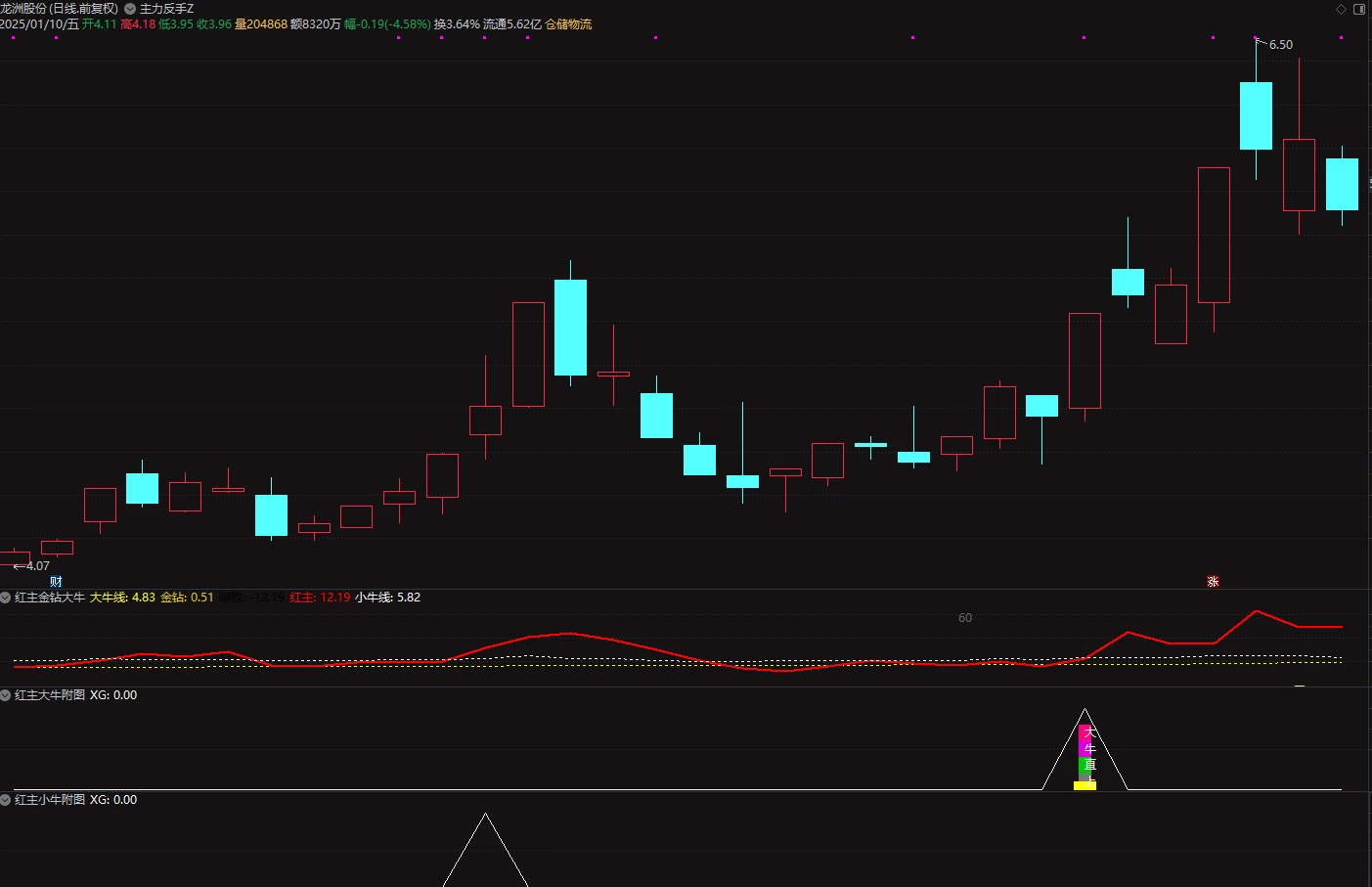This screenshot has height=887, width=1372.
Task: Click the 红主 12.19 indicator value
Action: coord(320,598)
